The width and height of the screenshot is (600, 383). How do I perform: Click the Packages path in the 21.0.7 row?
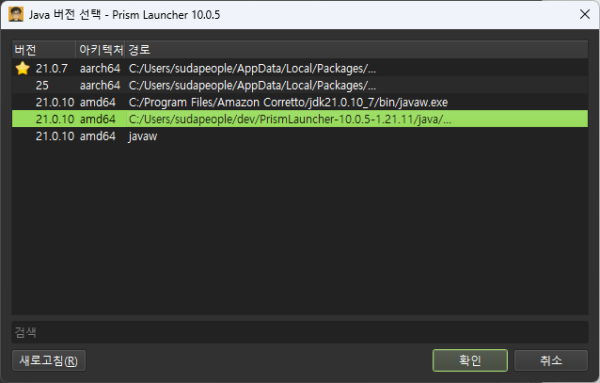point(252,68)
